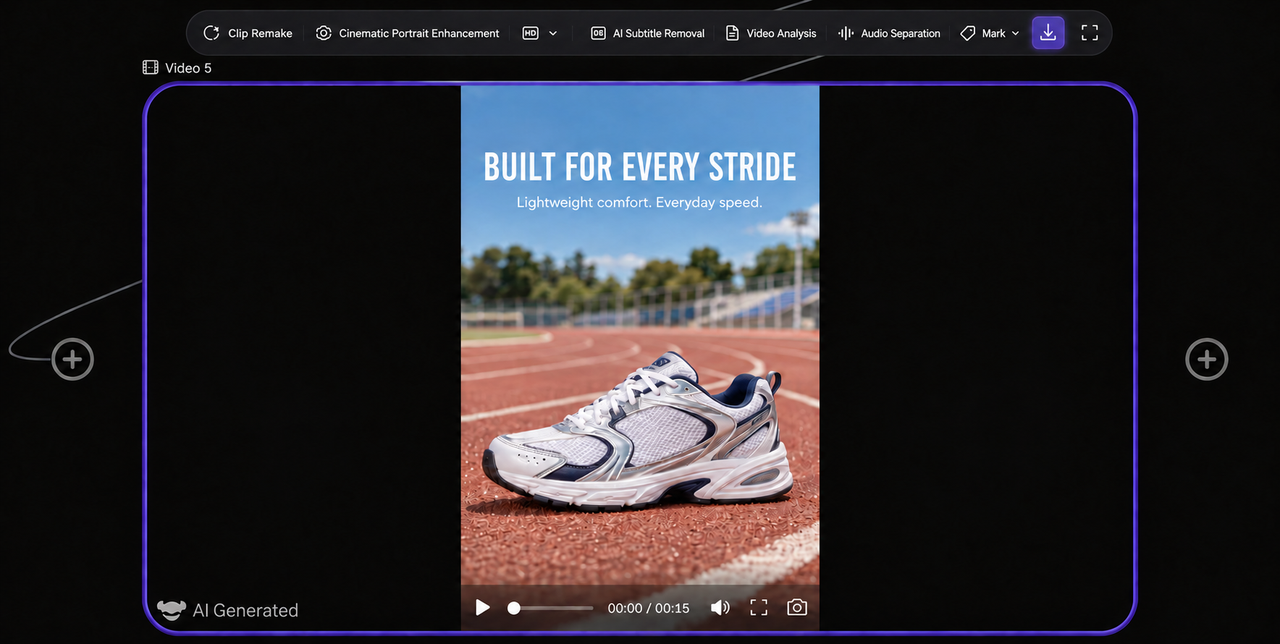Enter fullscreen from the top toolbar
This screenshot has height=644, width=1280.
pyautogui.click(x=1090, y=33)
